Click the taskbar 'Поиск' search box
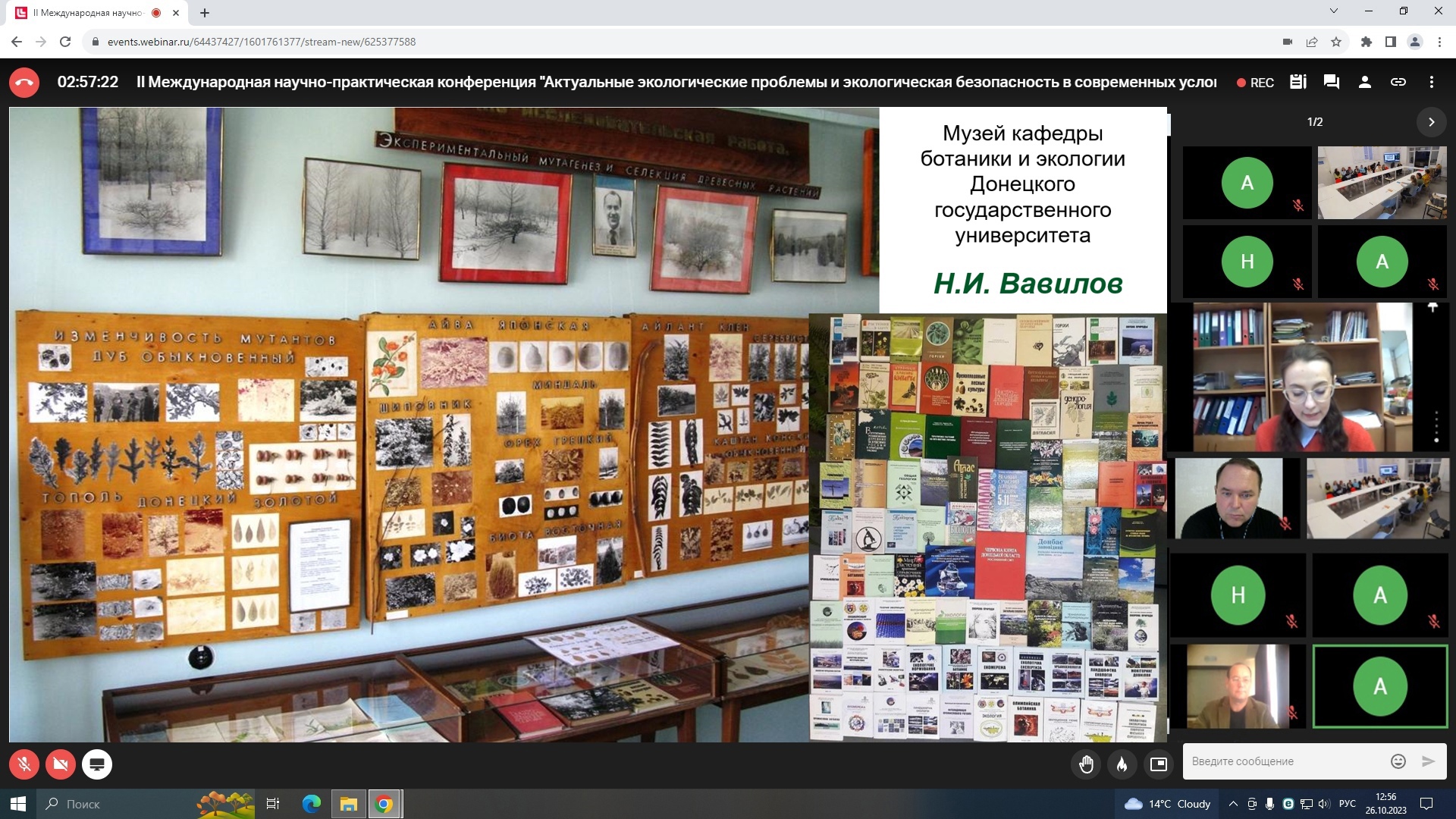This screenshot has width=1456, height=819. coord(146,804)
